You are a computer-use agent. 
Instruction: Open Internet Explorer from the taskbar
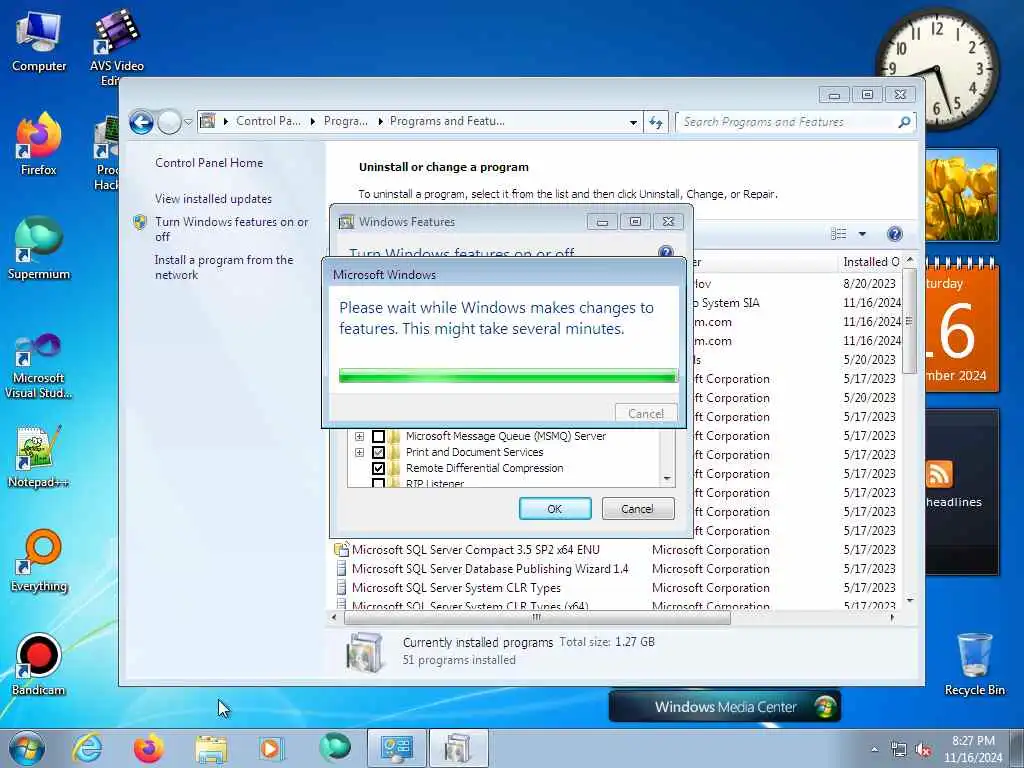(88, 748)
